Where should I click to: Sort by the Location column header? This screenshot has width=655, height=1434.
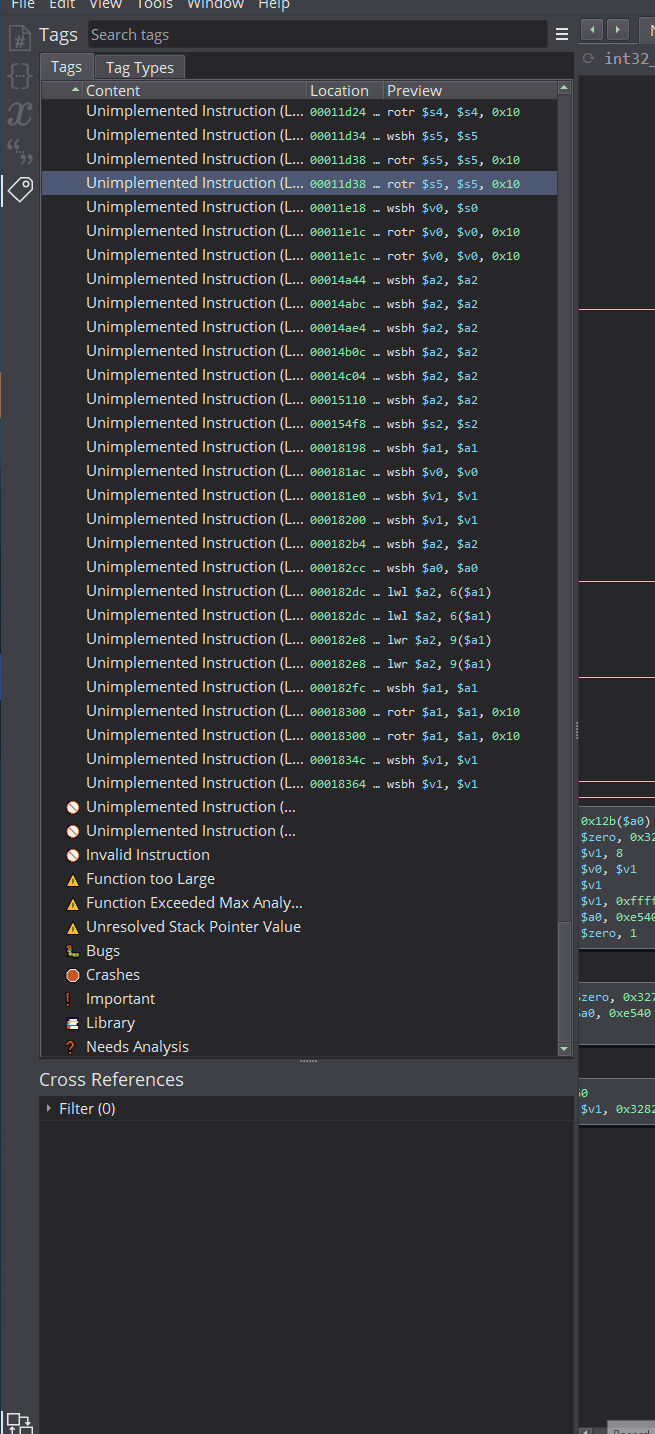point(340,90)
